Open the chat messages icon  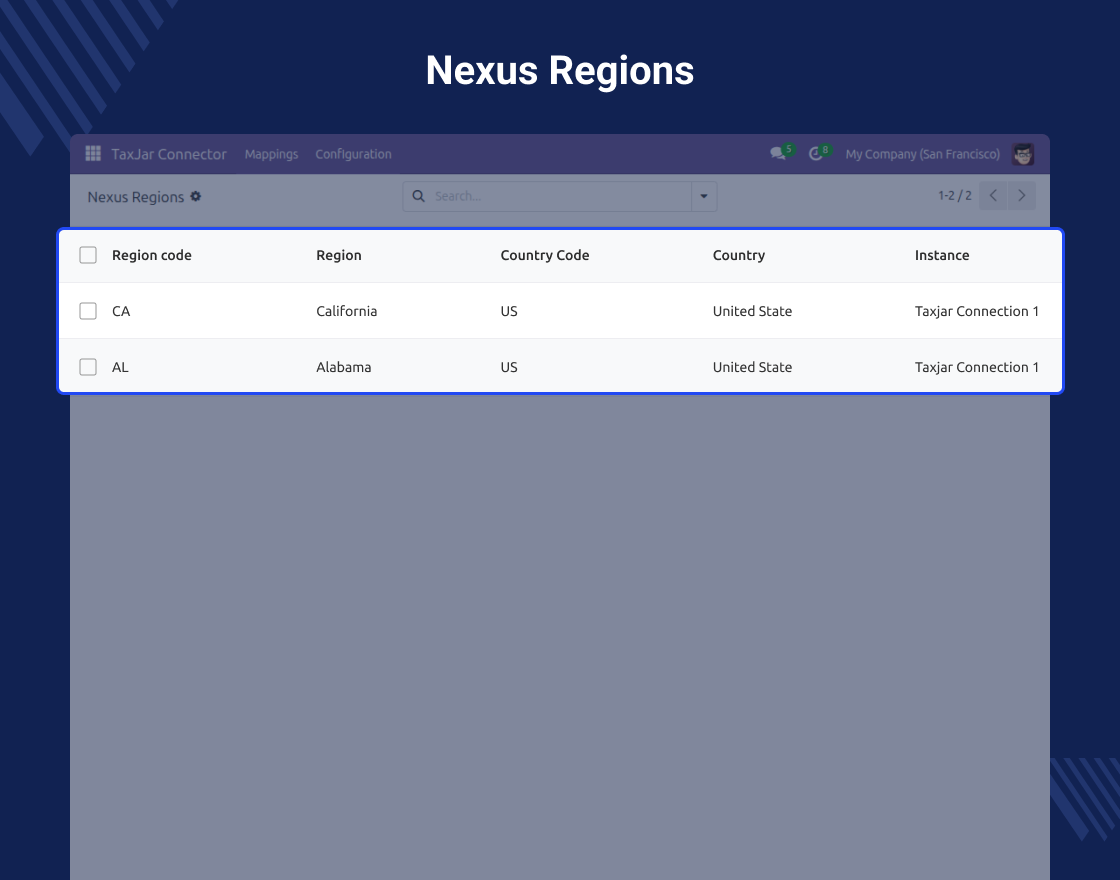tap(778, 154)
